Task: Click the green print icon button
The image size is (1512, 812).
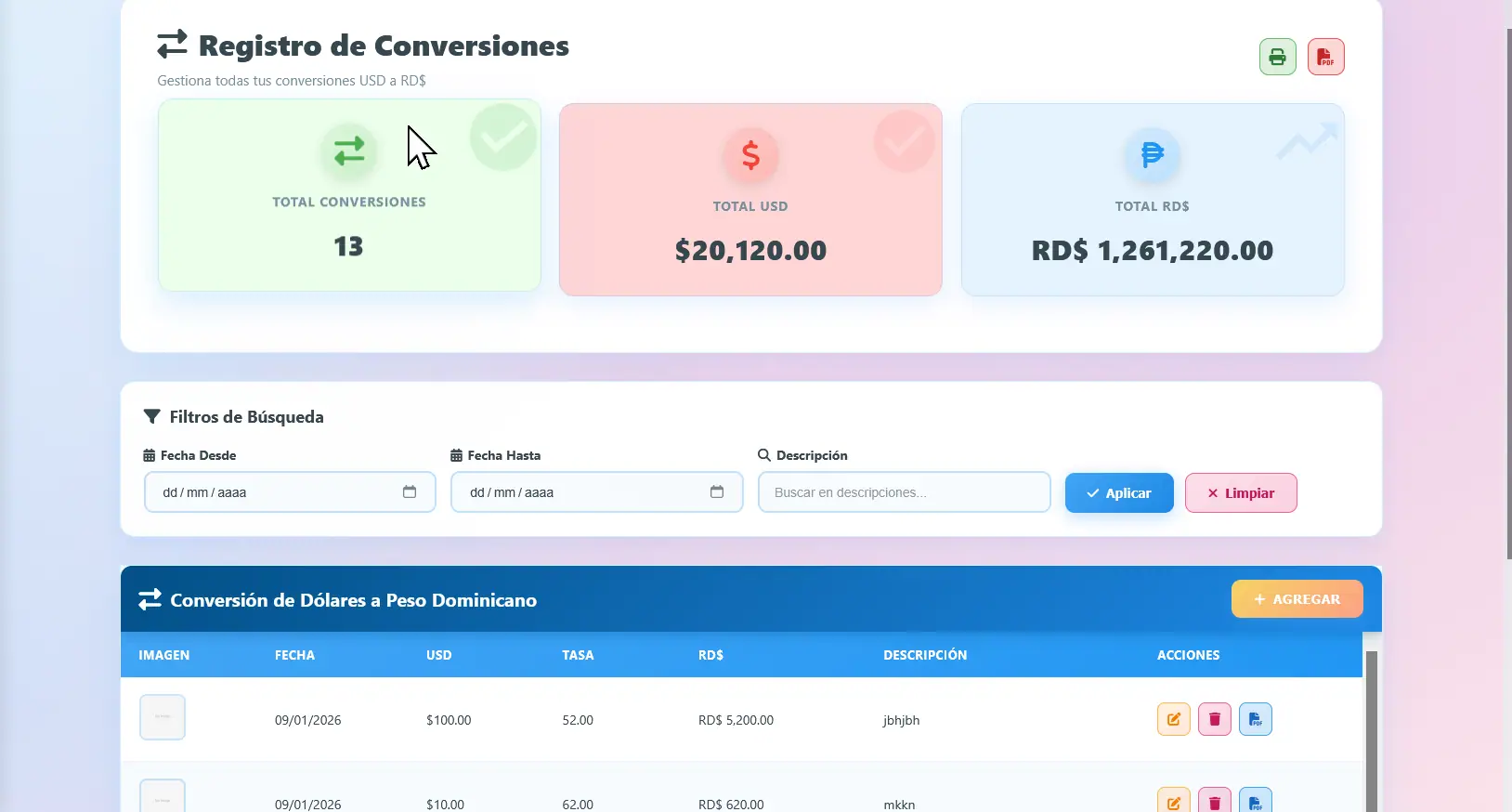Action: point(1277,57)
